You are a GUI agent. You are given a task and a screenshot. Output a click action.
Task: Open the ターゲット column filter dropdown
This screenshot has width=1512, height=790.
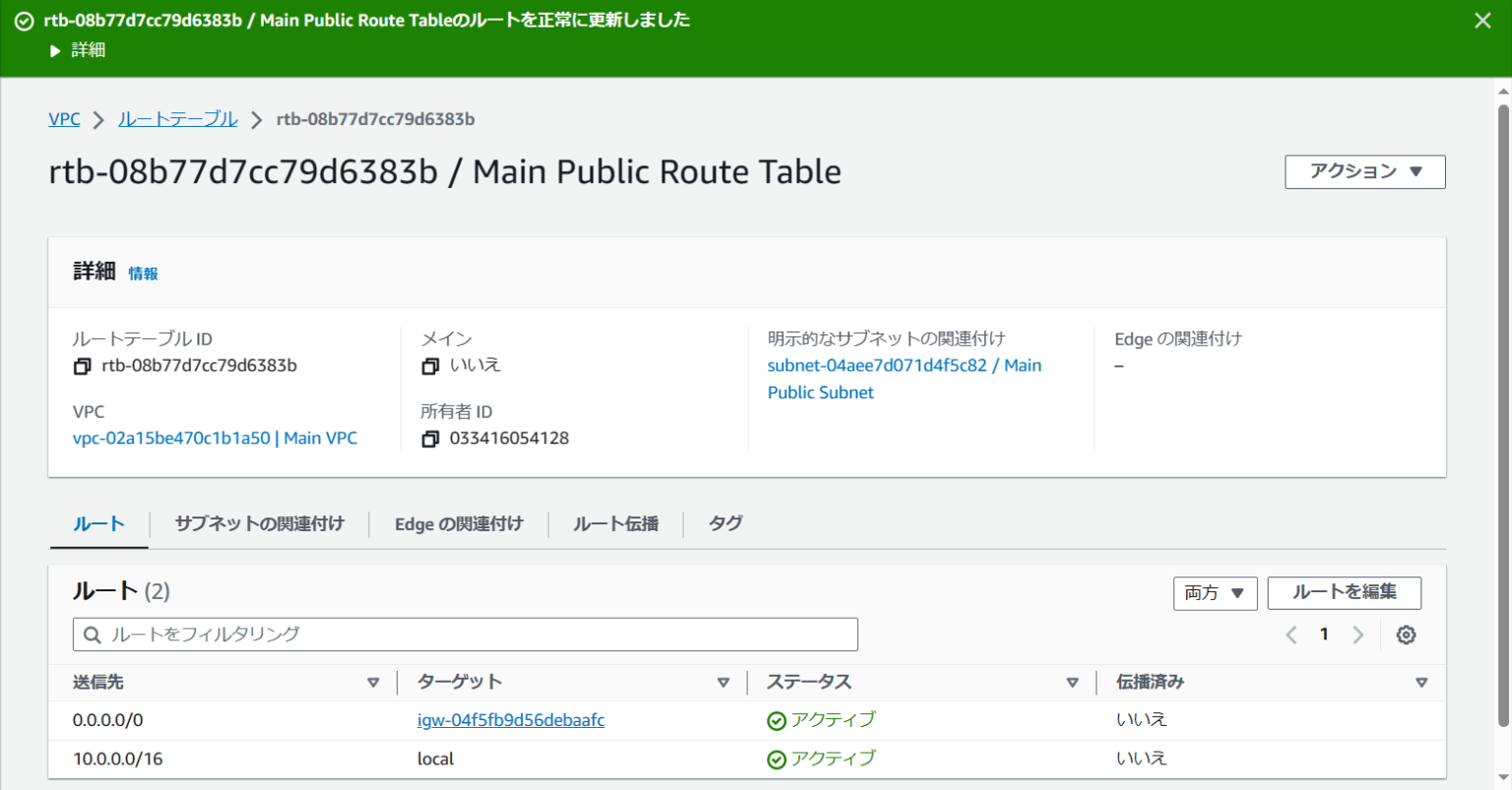tap(724, 682)
